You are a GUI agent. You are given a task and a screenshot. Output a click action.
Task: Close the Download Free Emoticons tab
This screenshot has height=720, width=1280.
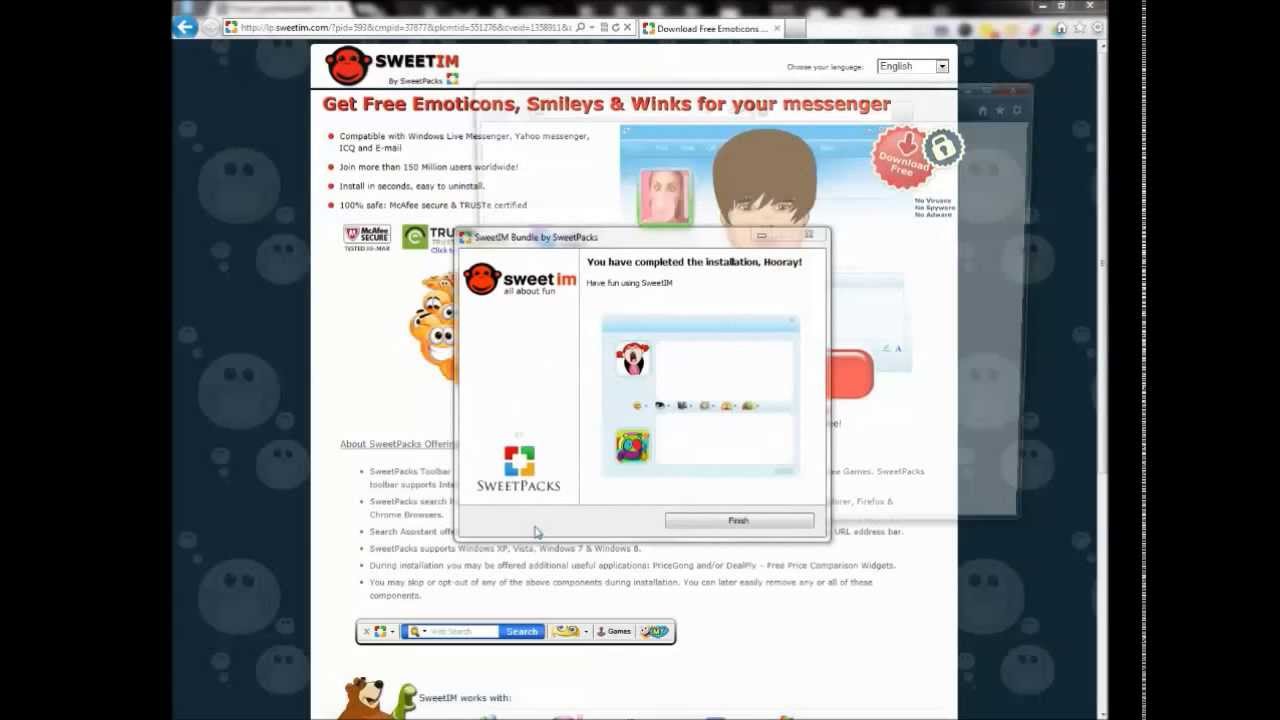(777, 28)
